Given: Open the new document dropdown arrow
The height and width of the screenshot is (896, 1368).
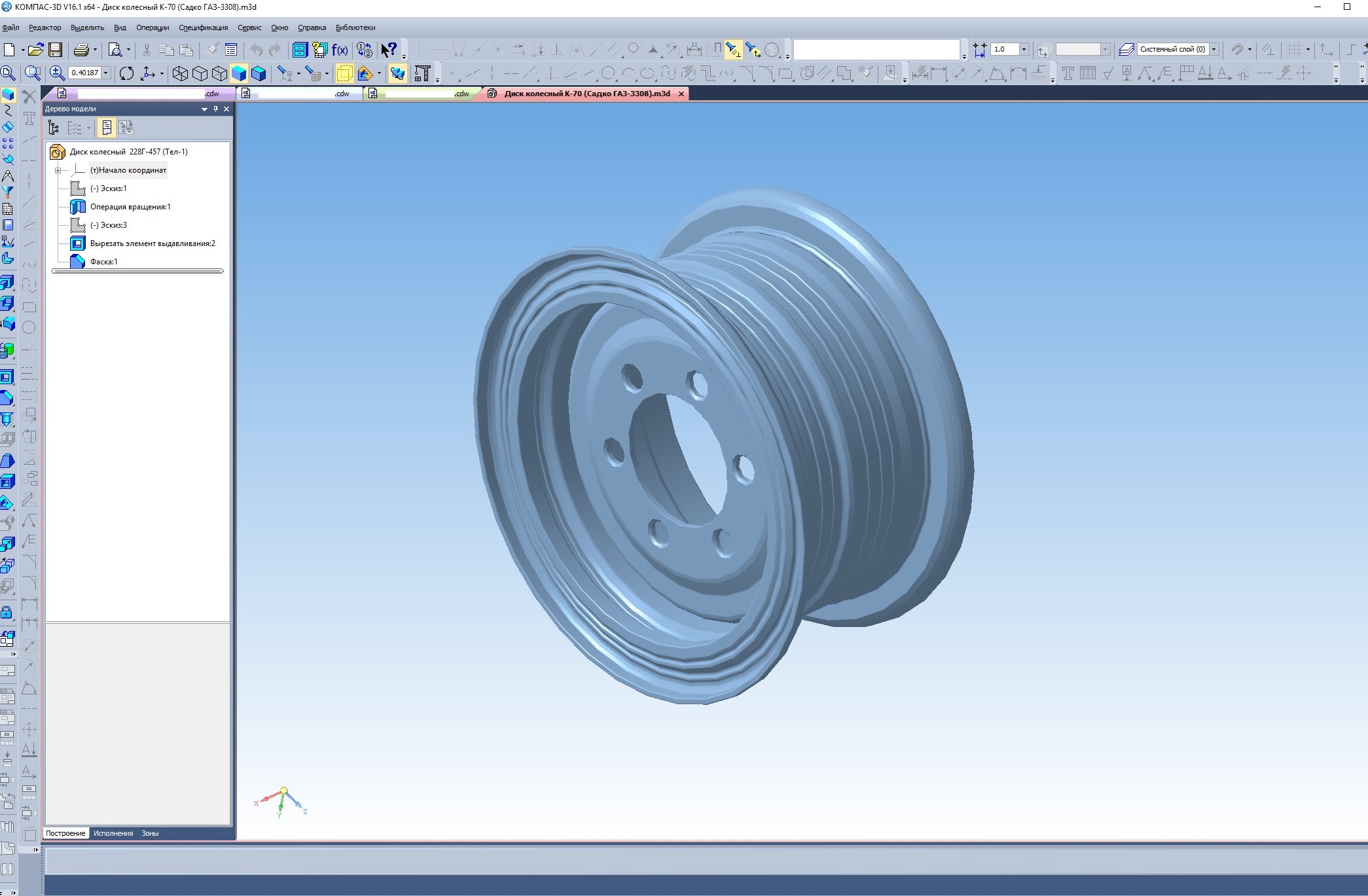Looking at the screenshot, I should (x=22, y=50).
